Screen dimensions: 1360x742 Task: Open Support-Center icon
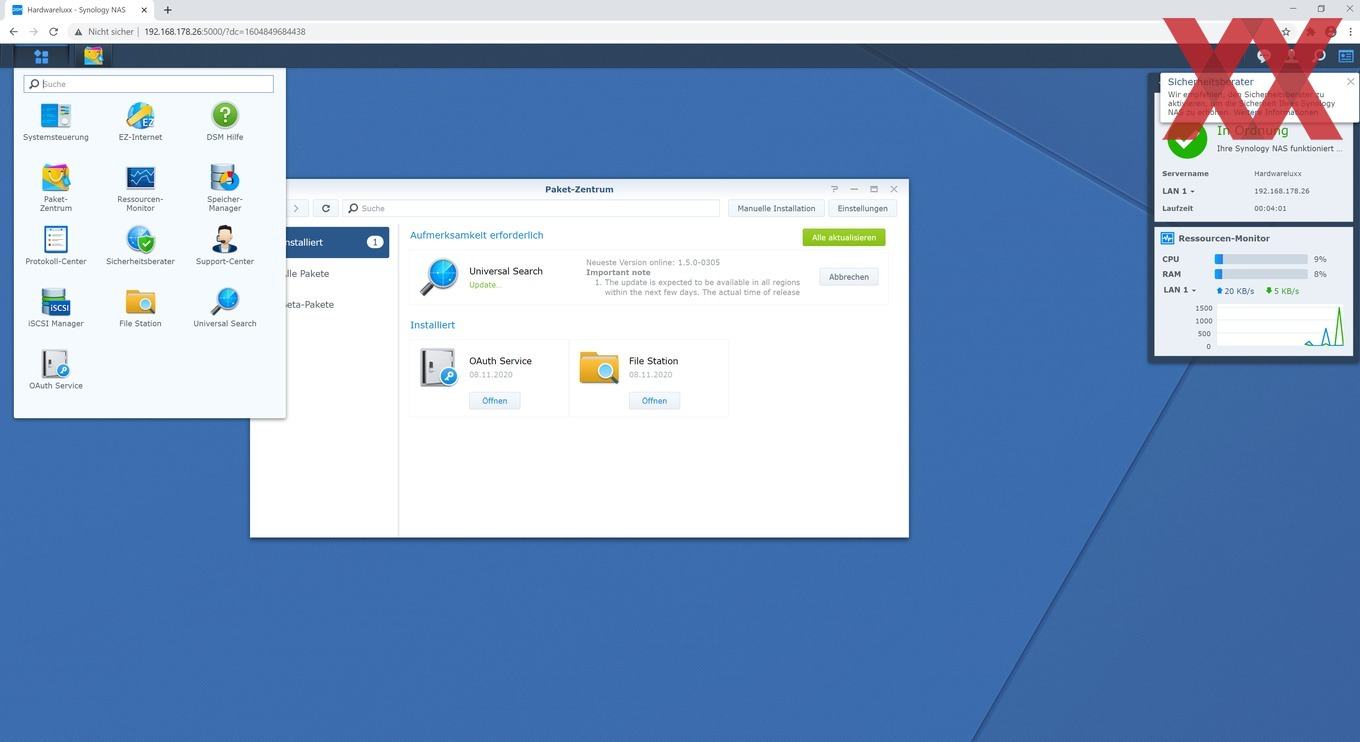click(225, 245)
